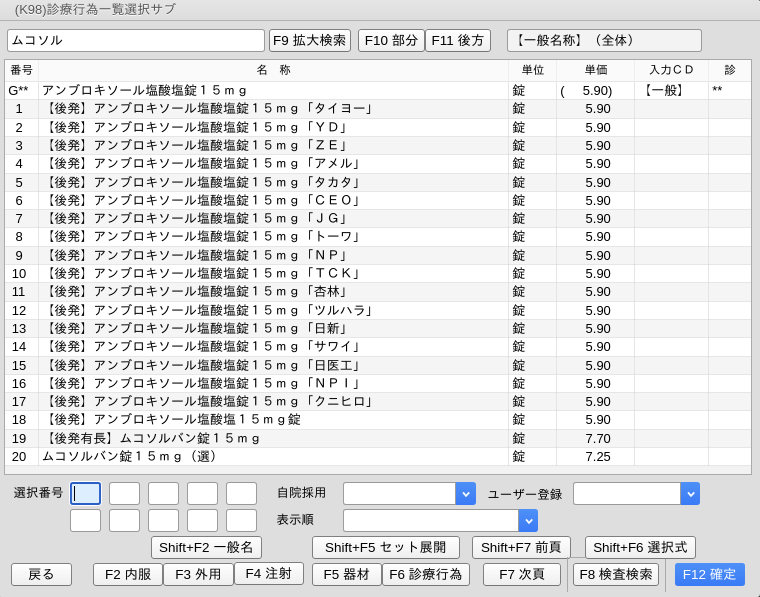The width and height of the screenshot is (760, 597).
Task: Pick row 14 「サワイ」 generic entry
Action: (272, 346)
